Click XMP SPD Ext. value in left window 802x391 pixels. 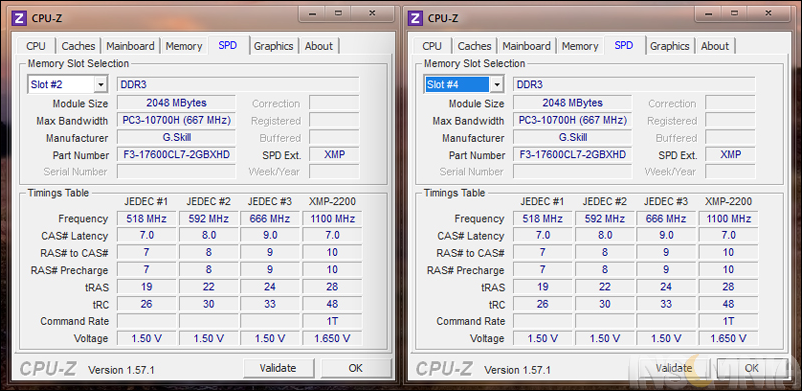335,155
